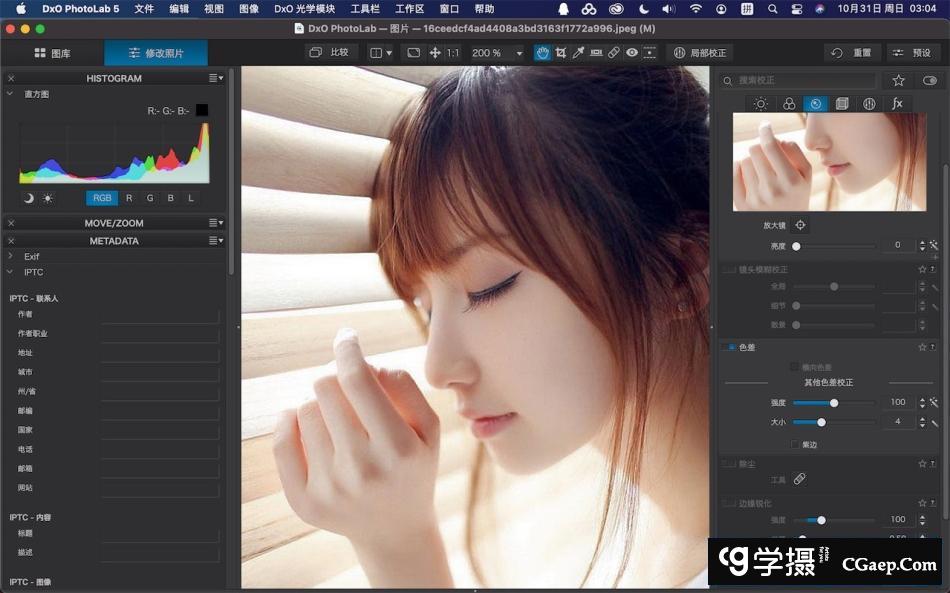Expand the Exif metadata section

point(10,256)
